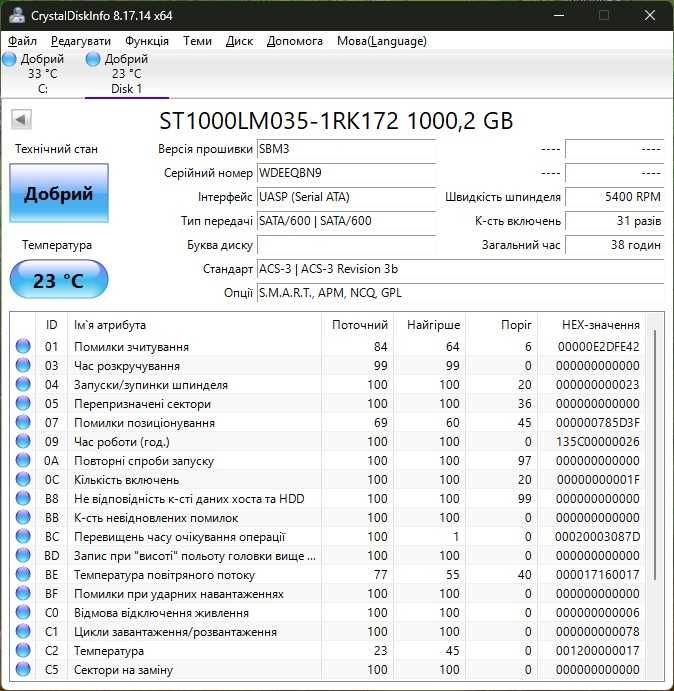Viewport: 674px width, 691px height.
Task: Click HEX value 00020003087D
Action: tap(597, 536)
